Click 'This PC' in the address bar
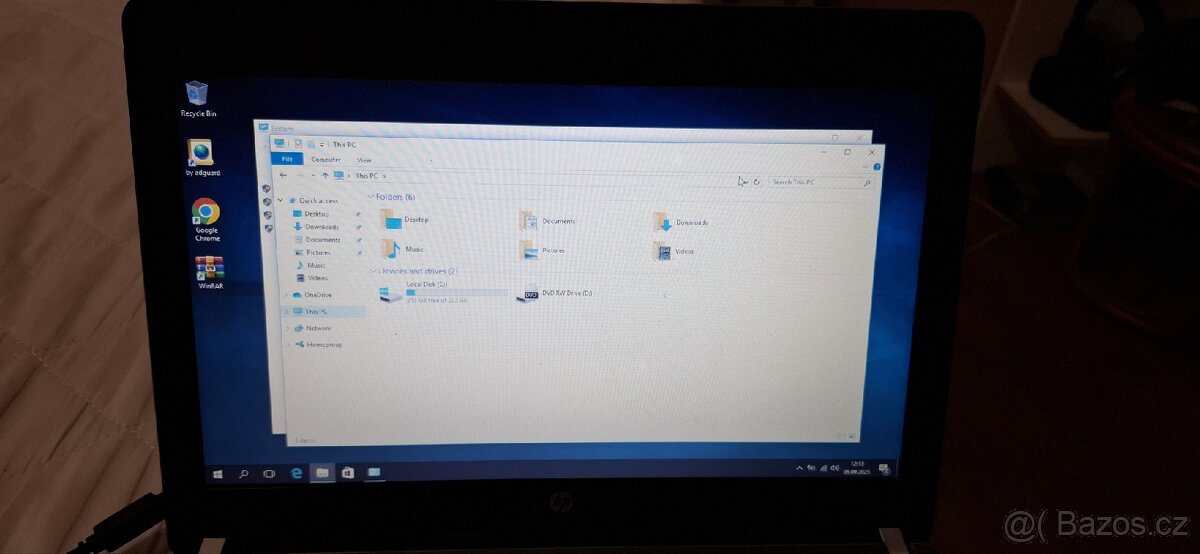This screenshot has width=1200, height=554. pyautogui.click(x=367, y=176)
